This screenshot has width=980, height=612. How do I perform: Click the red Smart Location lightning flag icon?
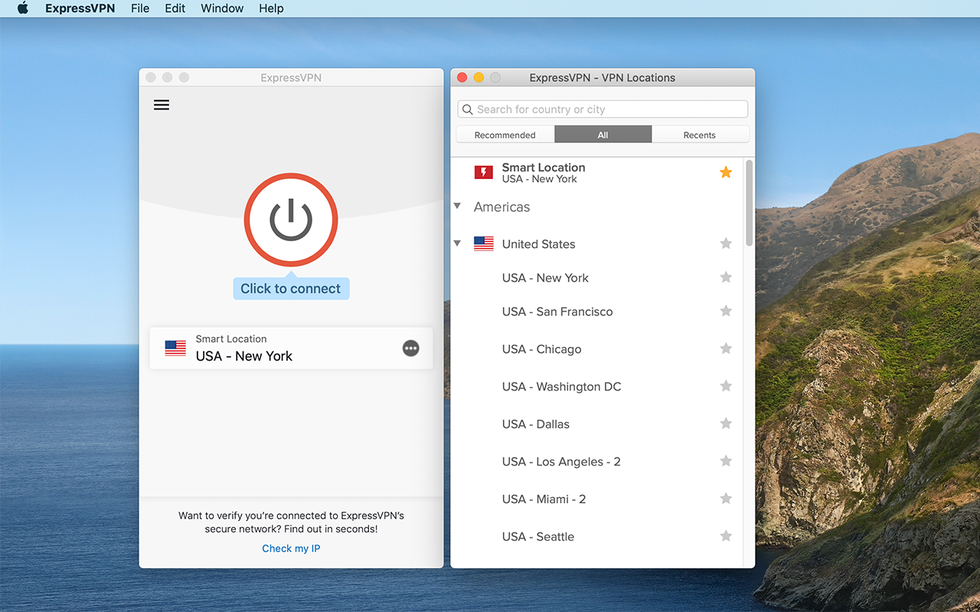[483, 172]
